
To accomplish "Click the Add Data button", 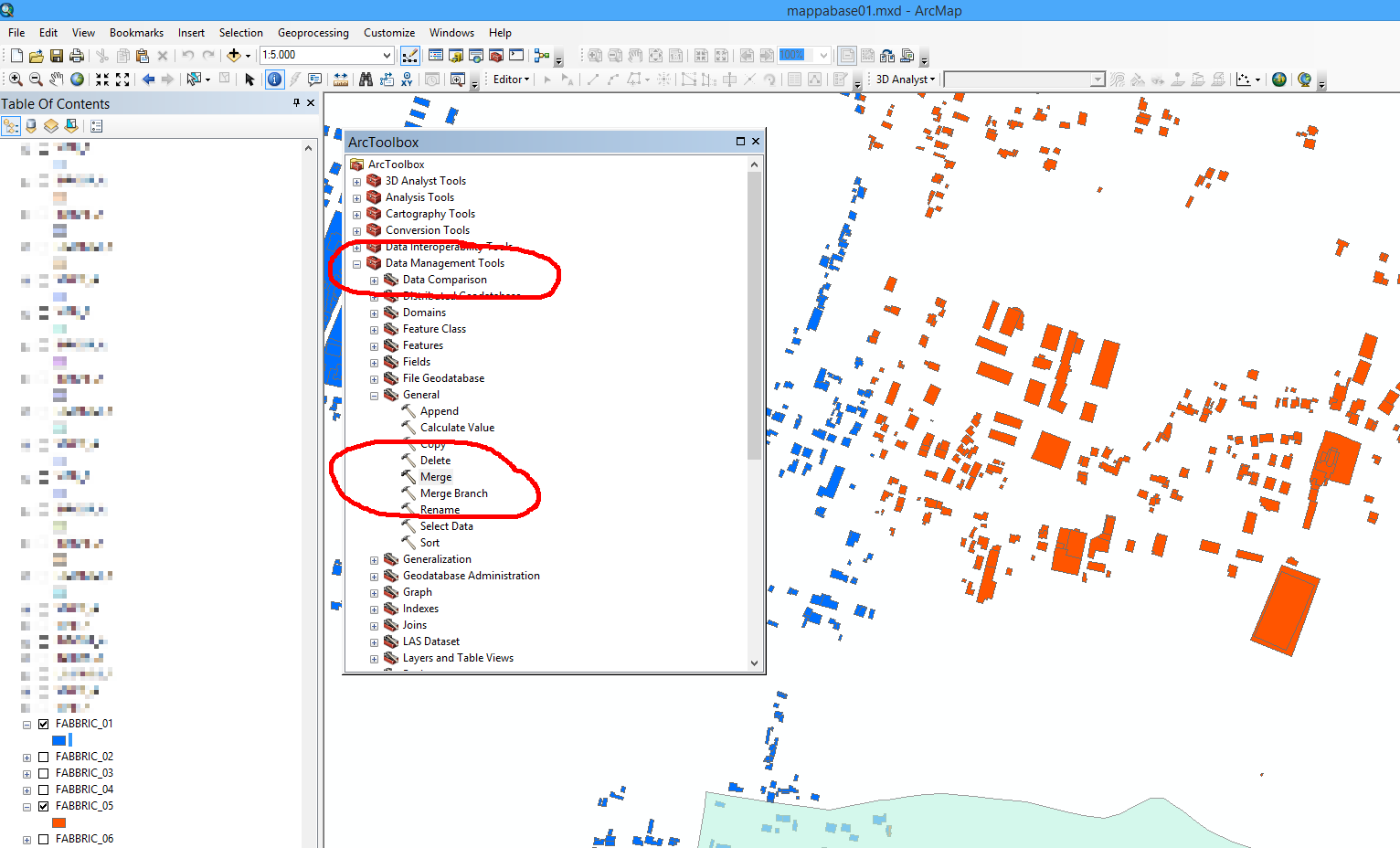I will (234, 56).
